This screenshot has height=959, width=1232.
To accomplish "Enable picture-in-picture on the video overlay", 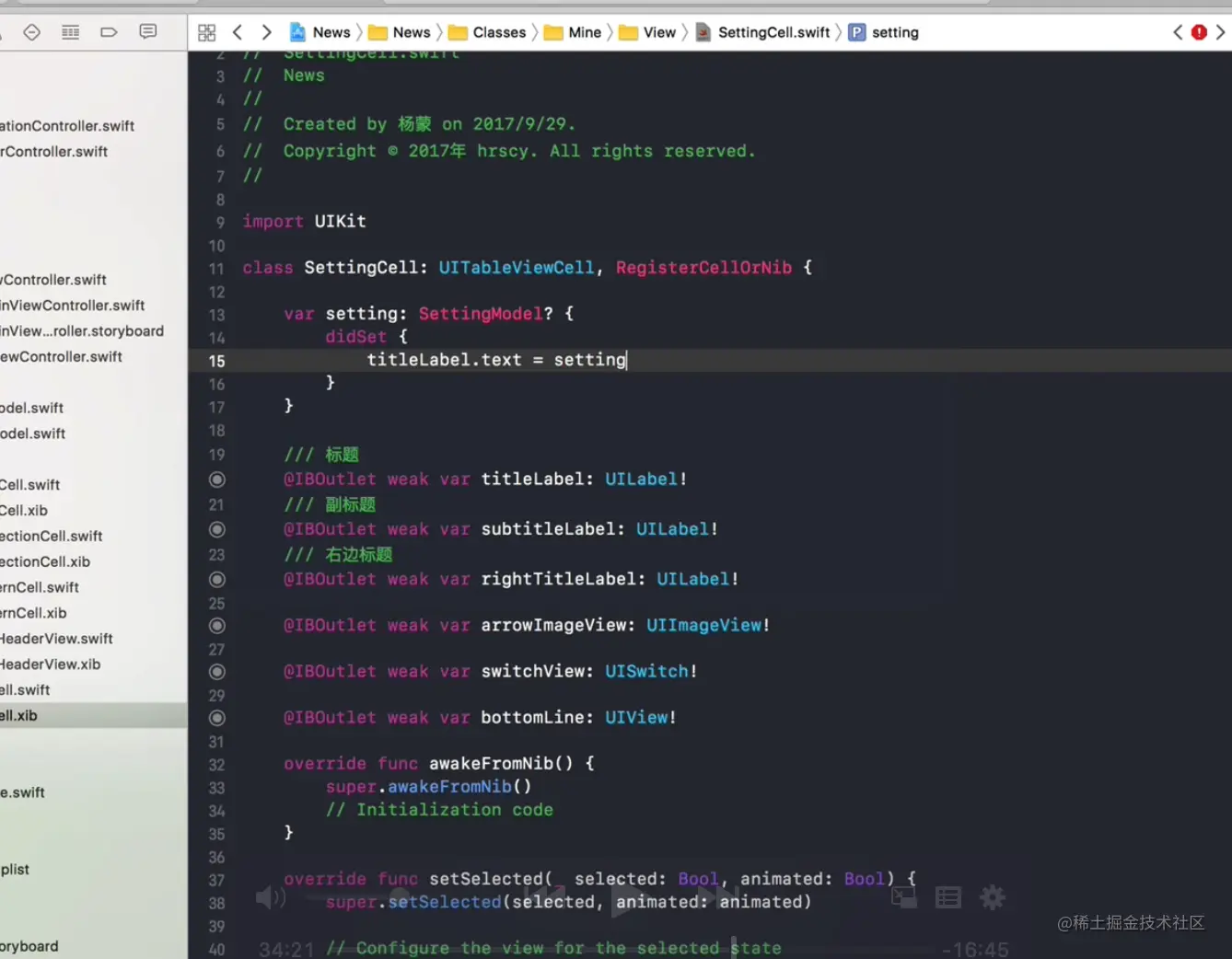I will [904, 897].
